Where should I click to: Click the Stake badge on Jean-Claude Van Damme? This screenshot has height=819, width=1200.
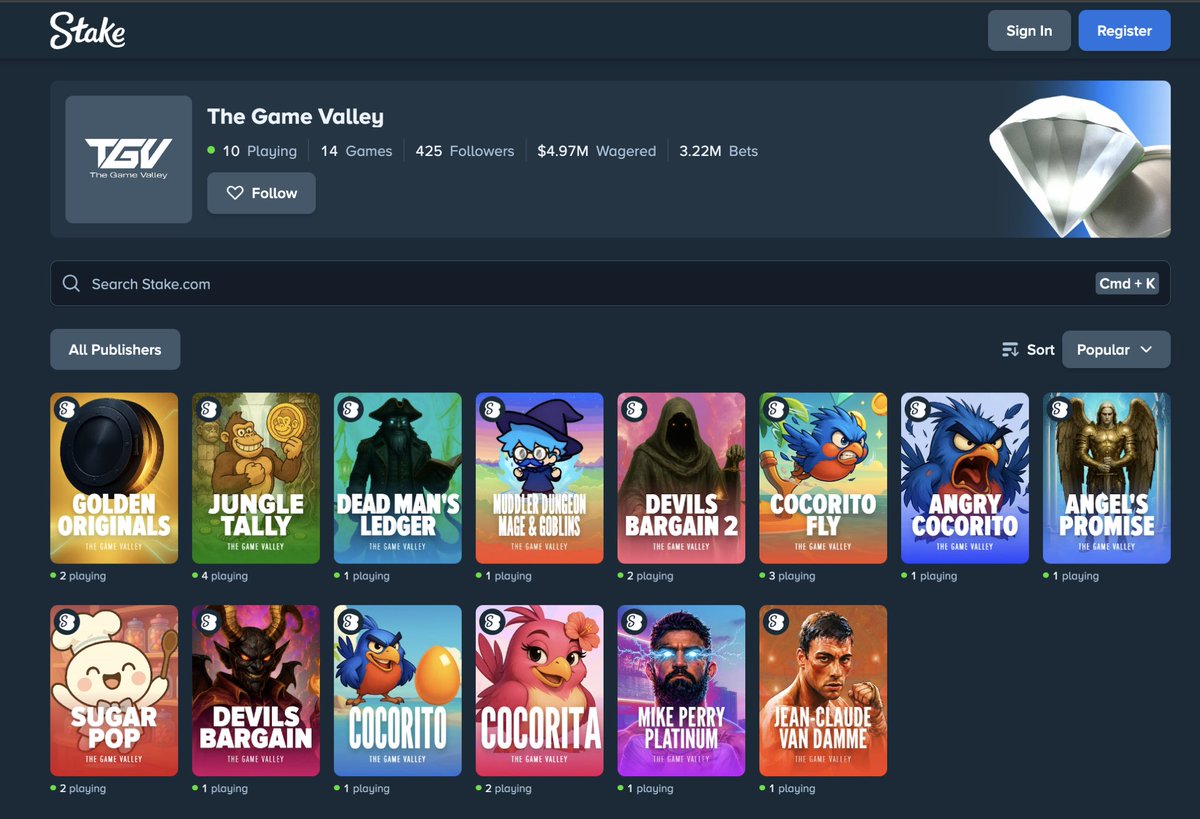tap(777, 622)
